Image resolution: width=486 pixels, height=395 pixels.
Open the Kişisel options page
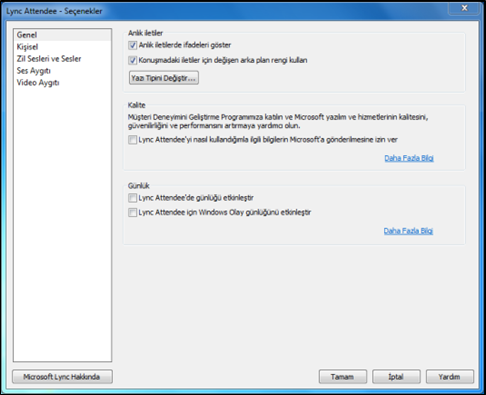(x=62, y=47)
